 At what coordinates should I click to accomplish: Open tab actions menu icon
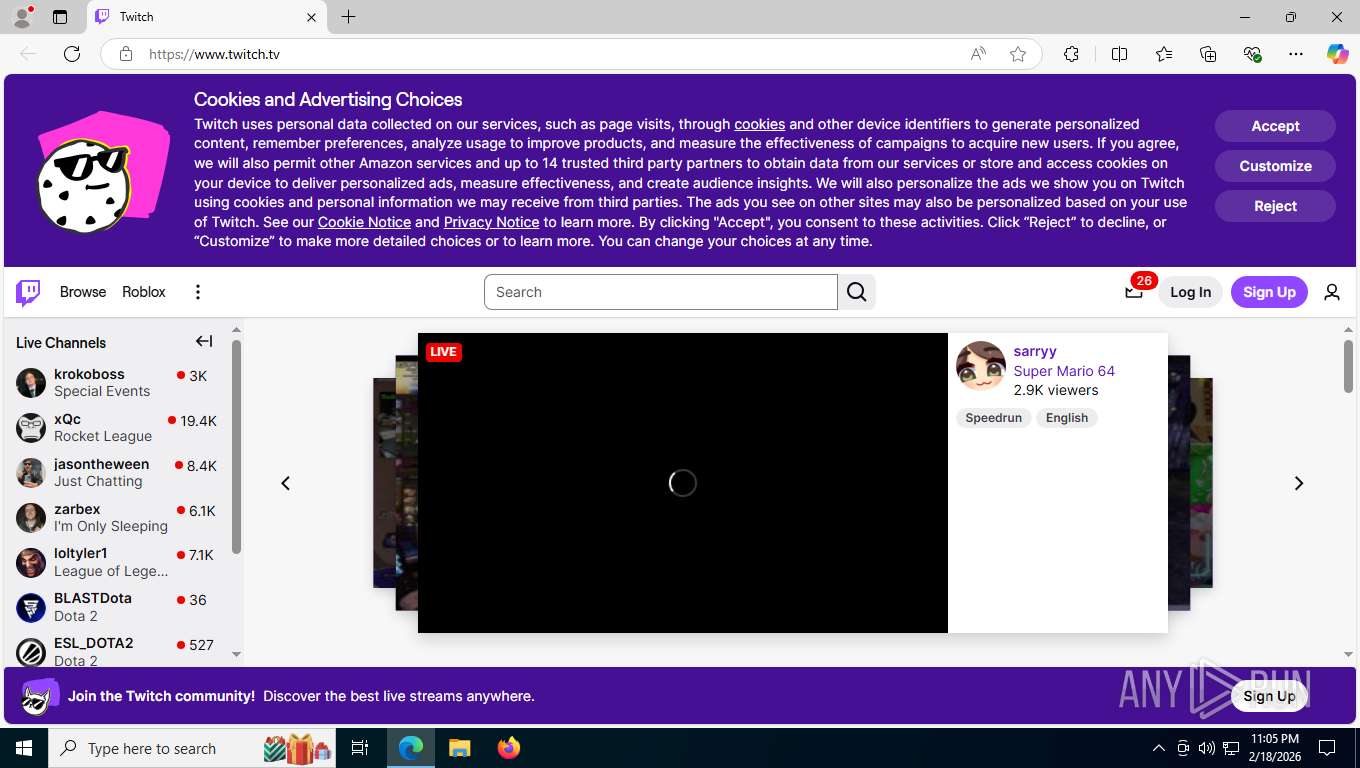coord(60,17)
